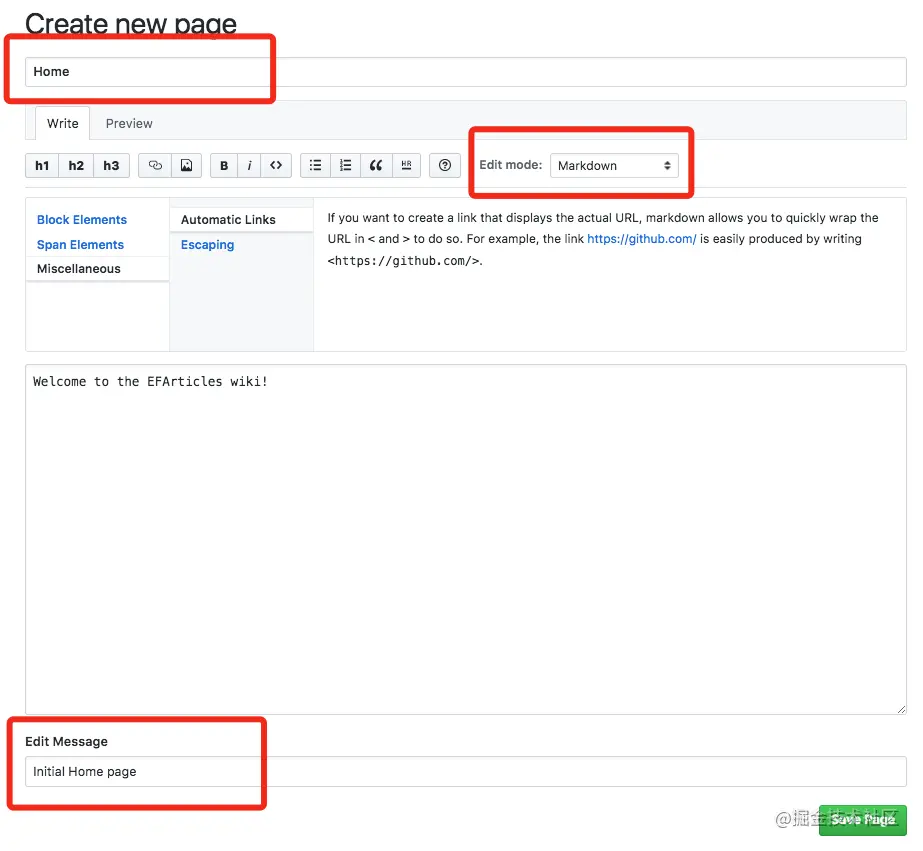The image size is (923, 851).
Task: Click the insert link icon
Action: click(x=155, y=165)
